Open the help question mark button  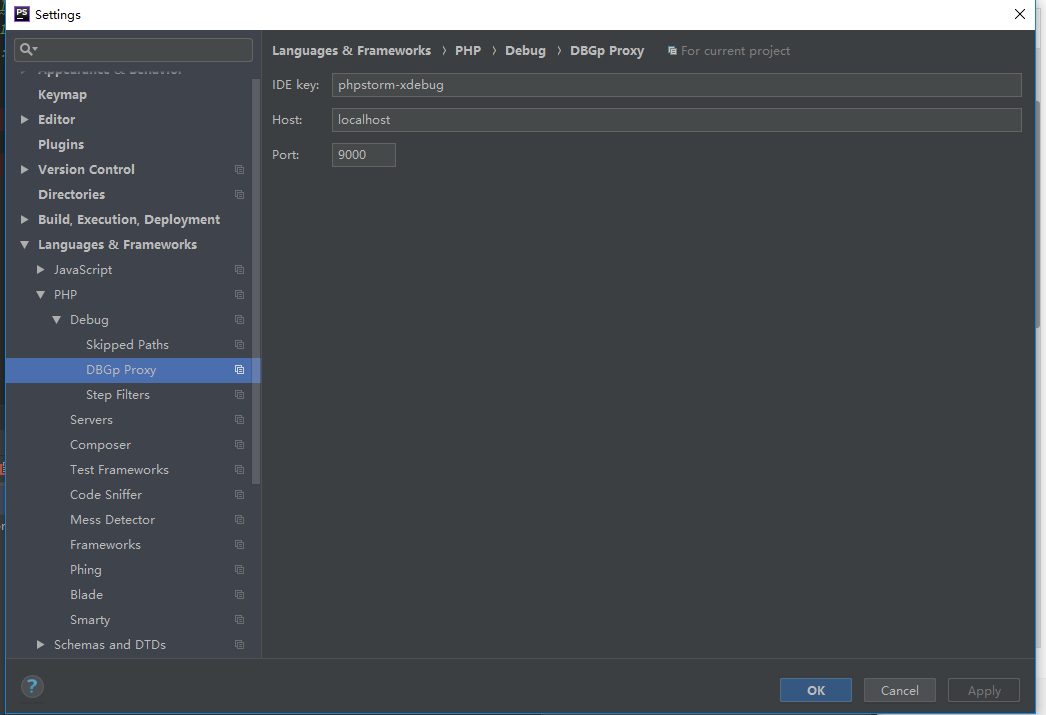(32, 686)
